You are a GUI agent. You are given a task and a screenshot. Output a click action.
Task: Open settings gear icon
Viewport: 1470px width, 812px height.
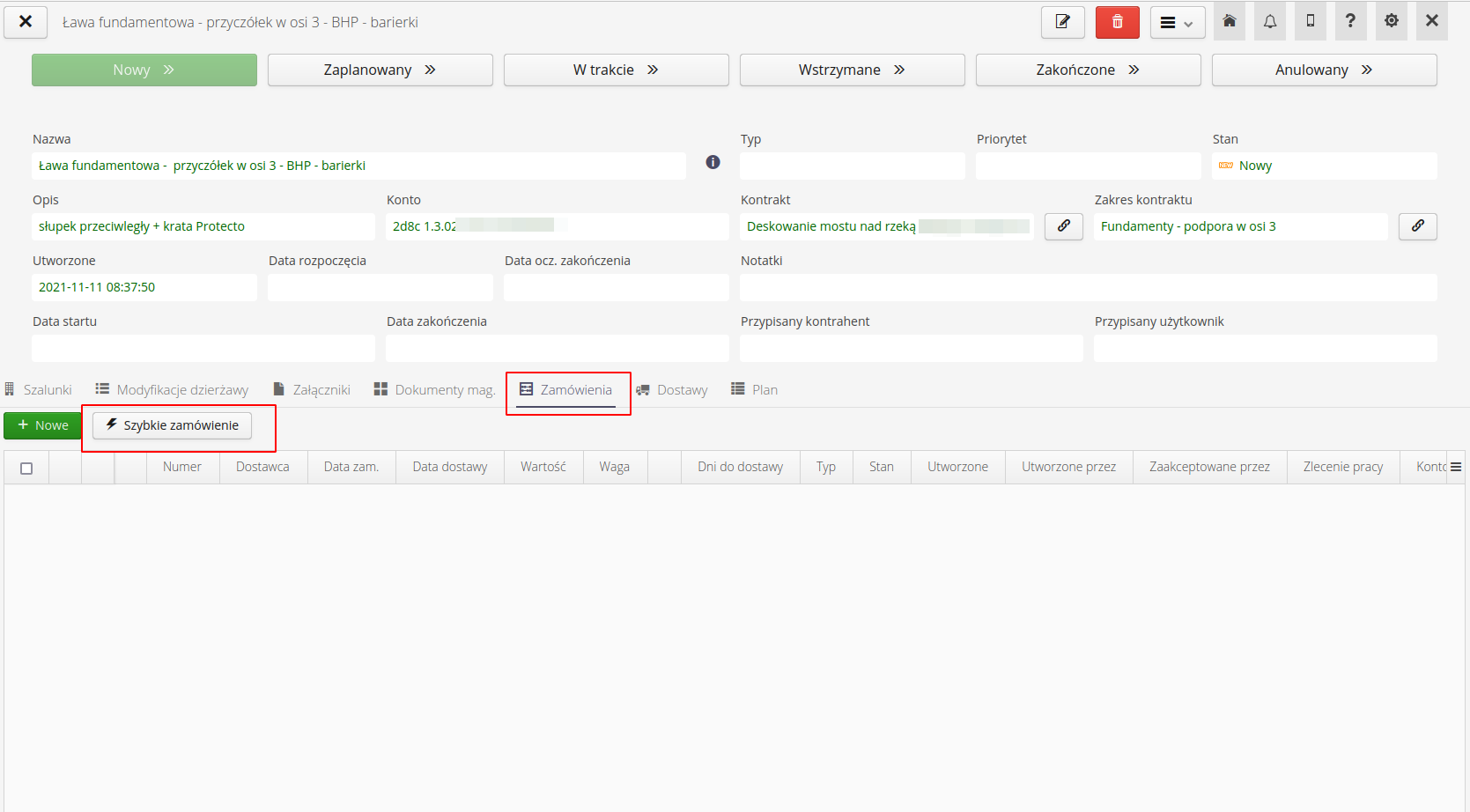(1391, 21)
